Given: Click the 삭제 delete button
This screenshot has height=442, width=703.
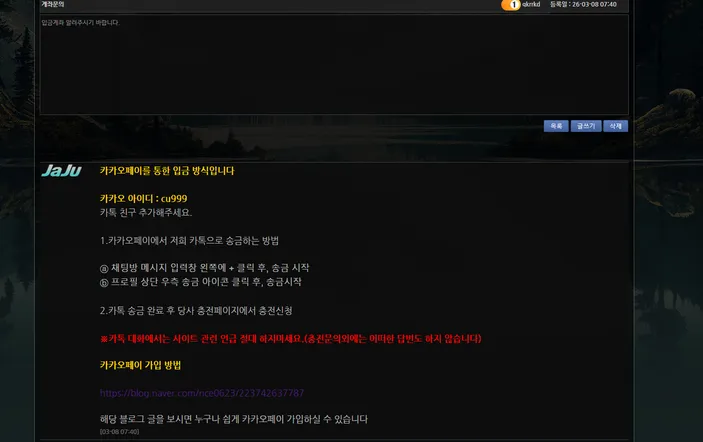Looking at the screenshot, I should 616,126.
